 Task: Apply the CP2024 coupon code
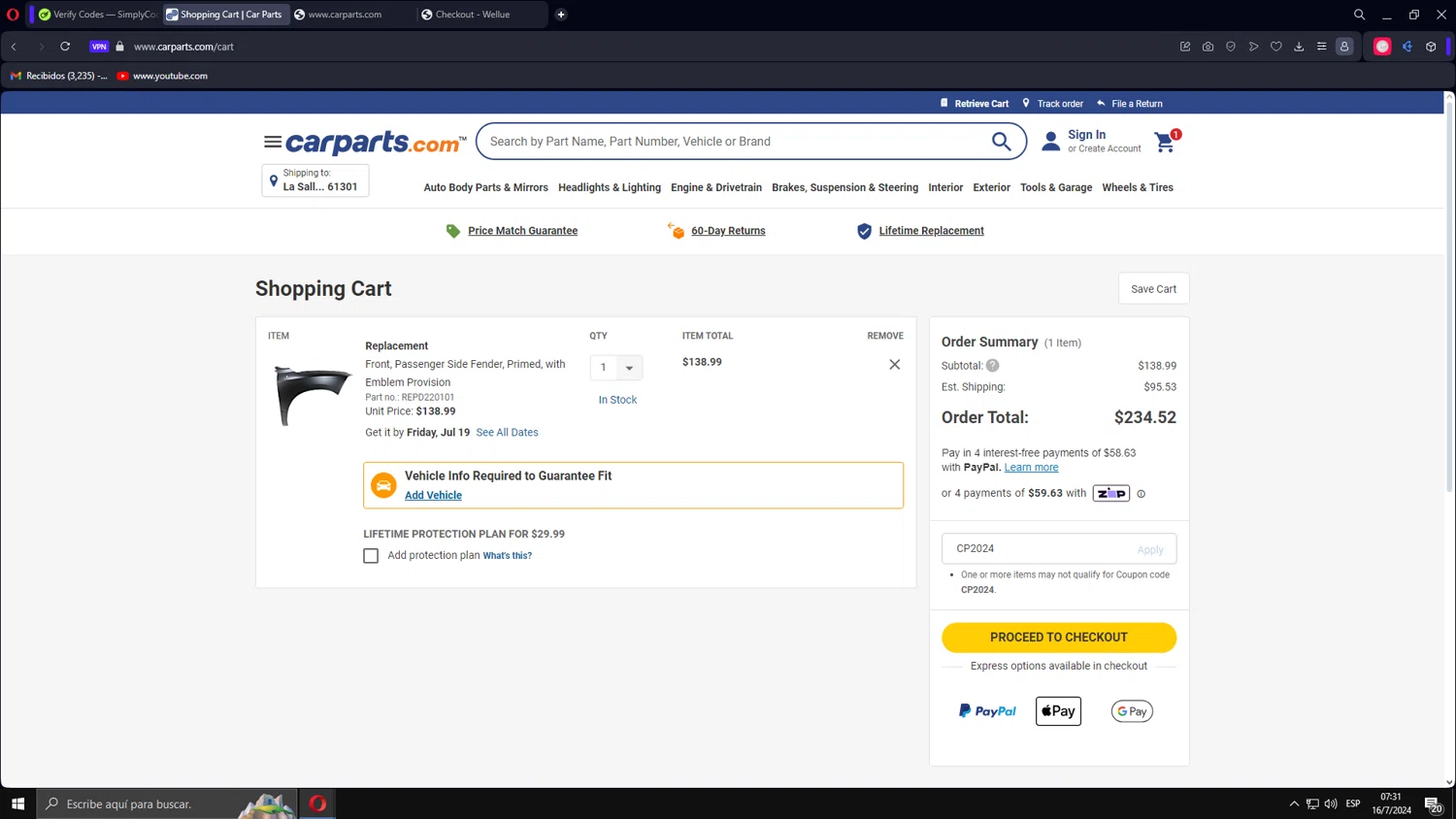point(1150,550)
